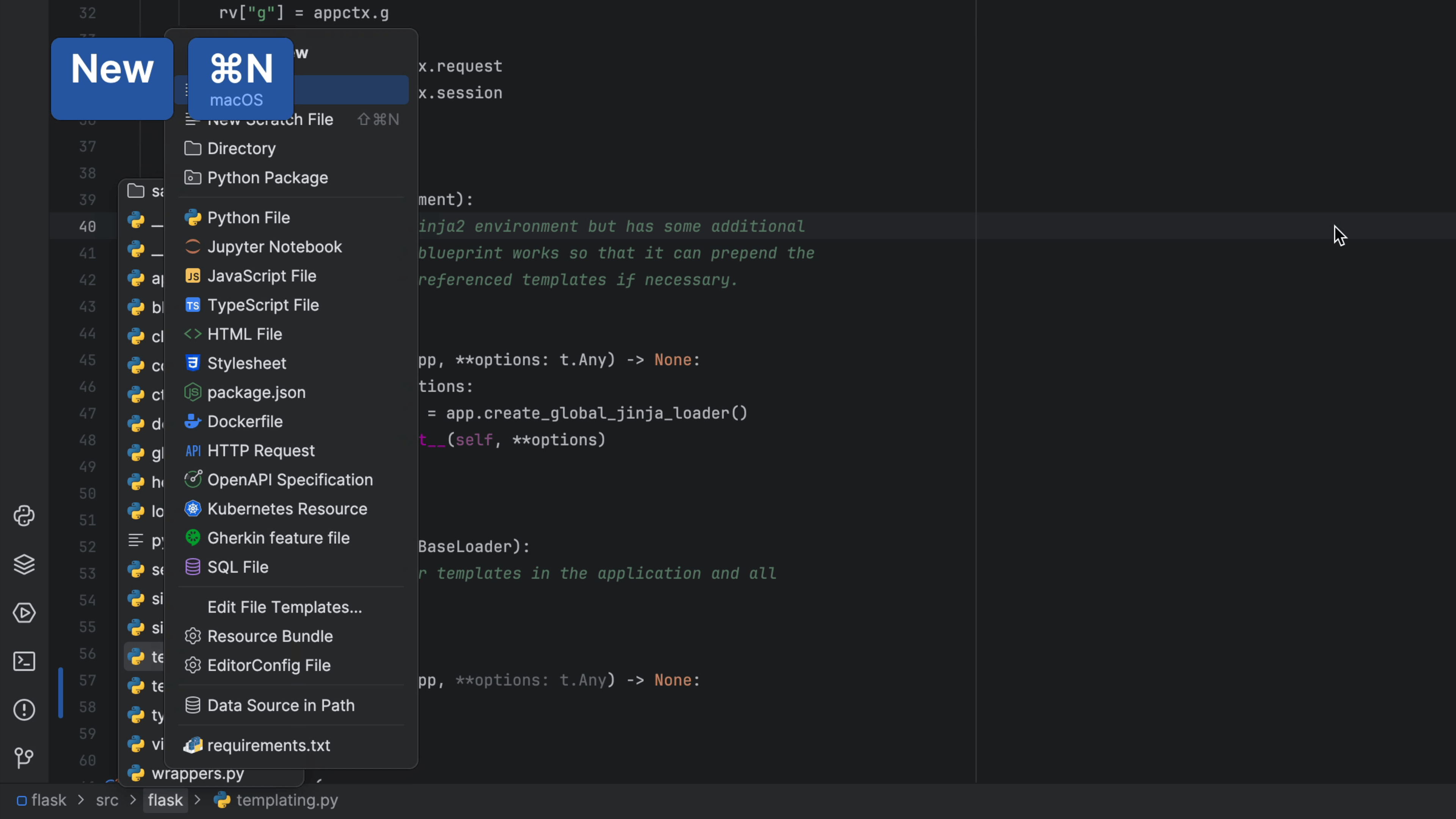Click the templating.py breadcrumb
This screenshot has height=819, width=1456.
click(x=287, y=800)
